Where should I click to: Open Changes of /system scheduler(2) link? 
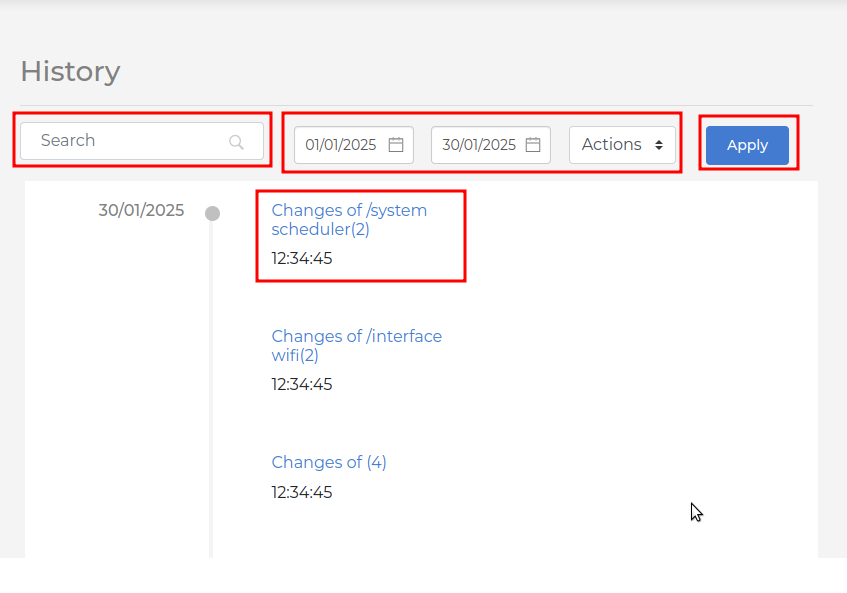pyautogui.click(x=349, y=220)
